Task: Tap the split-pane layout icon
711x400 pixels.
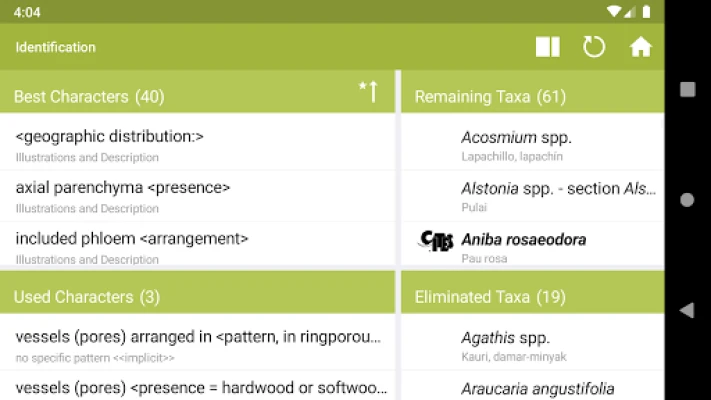Action: coord(547,47)
